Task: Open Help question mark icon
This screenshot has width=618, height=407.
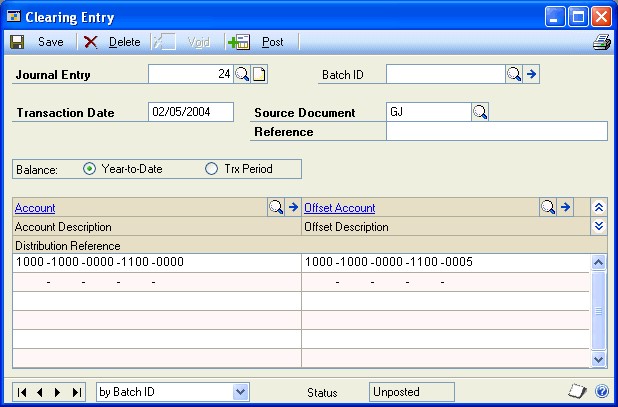Action: (602, 391)
